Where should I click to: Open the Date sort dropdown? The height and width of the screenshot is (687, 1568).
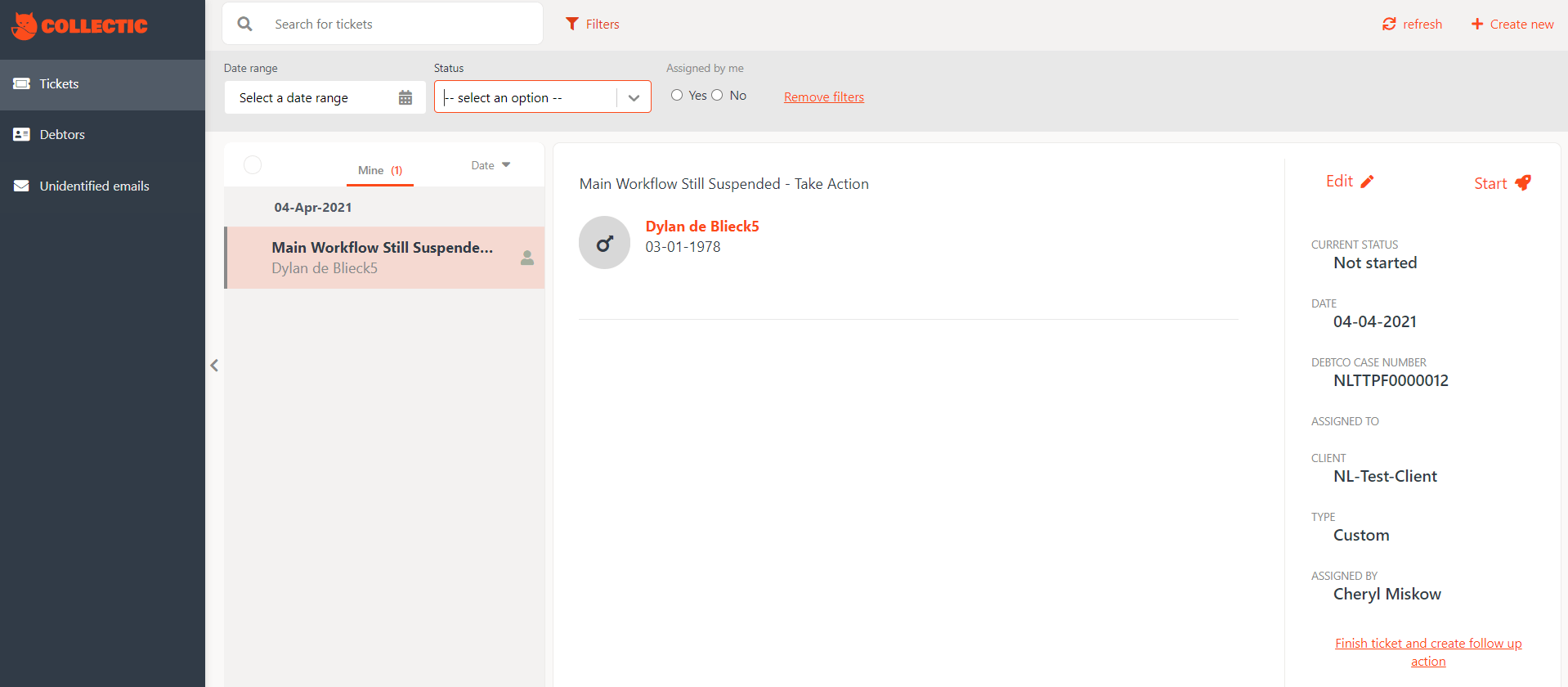(x=491, y=165)
